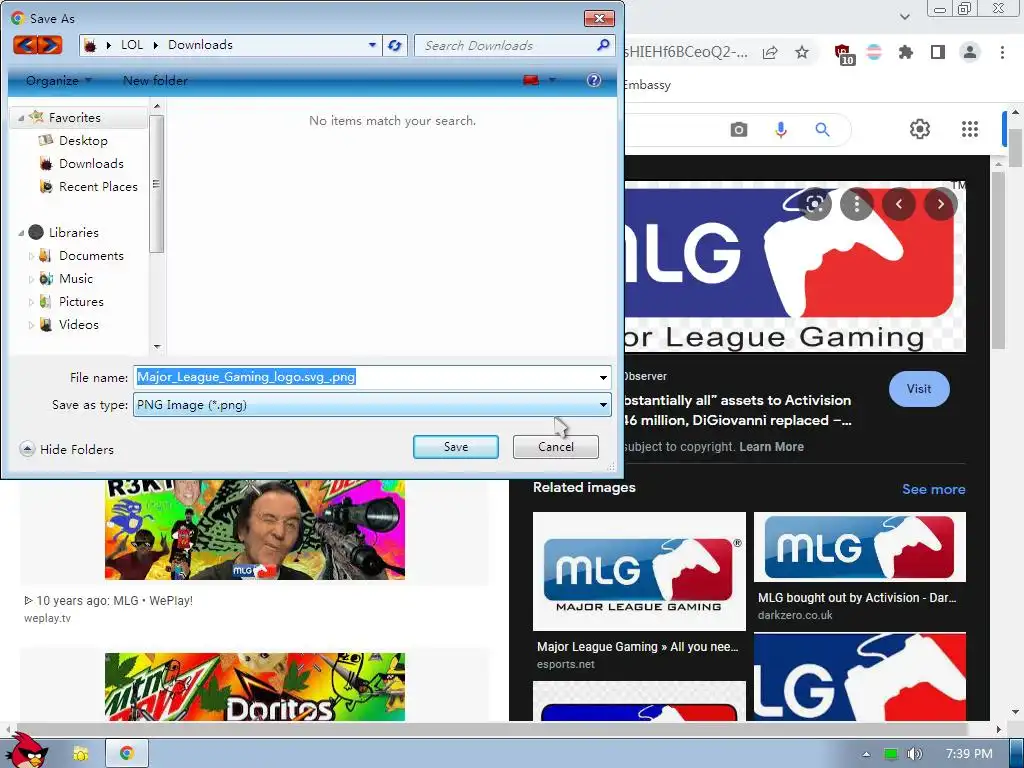Go to next image in preview panel
Image resolution: width=1024 pixels, height=768 pixels.
click(x=940, y=204)
